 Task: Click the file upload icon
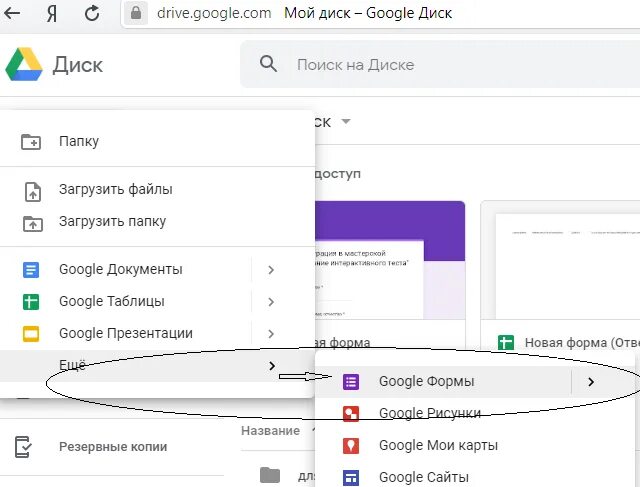click(x=33, y=192)
